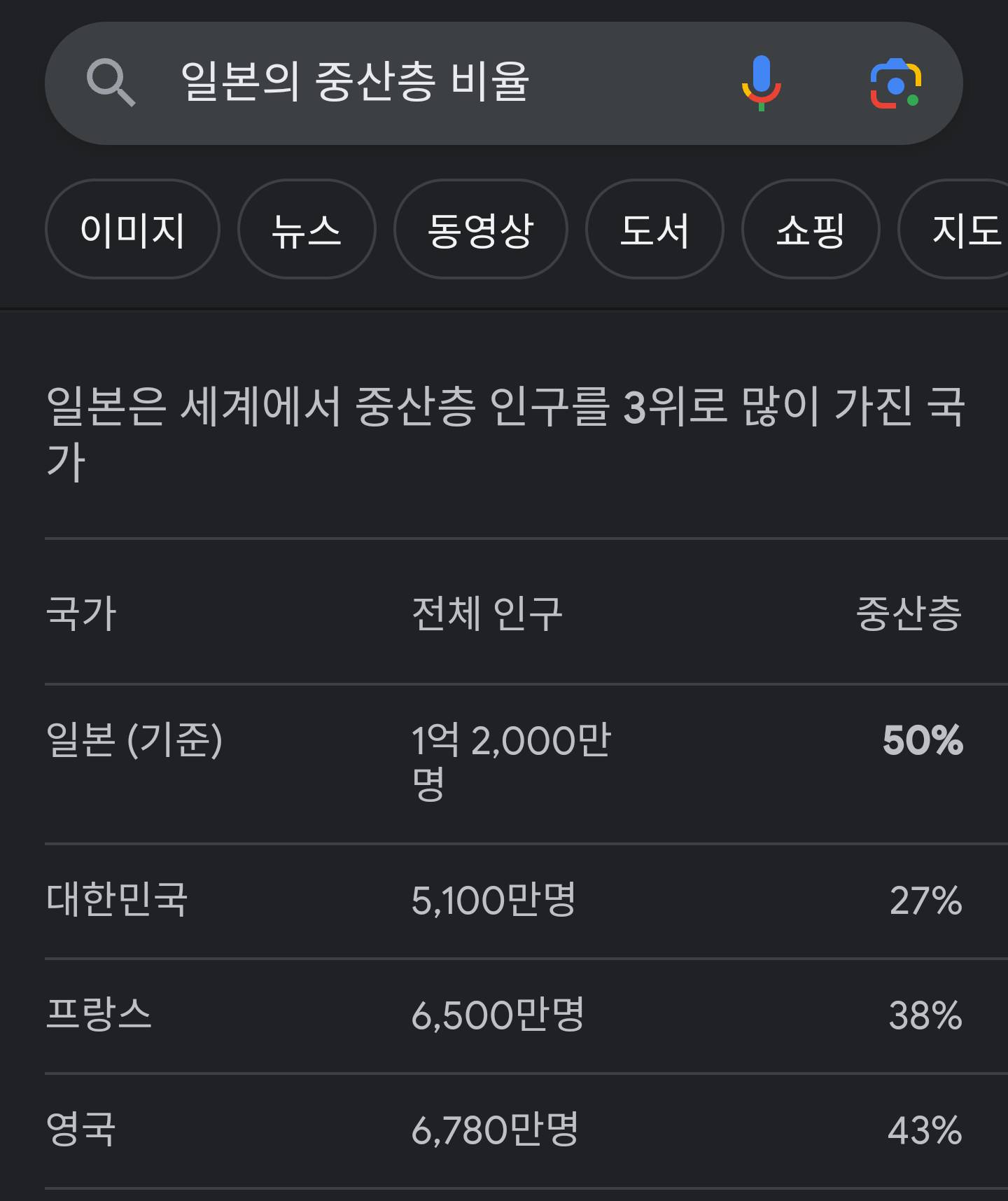Switch to the 뉴스 filter tab

pos(307,230)
